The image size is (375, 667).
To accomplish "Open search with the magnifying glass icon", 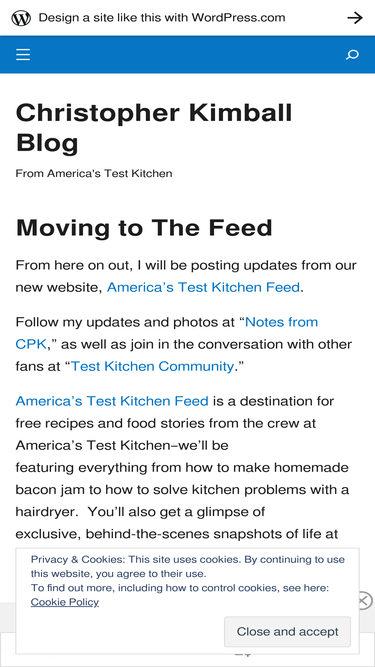I will click(352, 55).
